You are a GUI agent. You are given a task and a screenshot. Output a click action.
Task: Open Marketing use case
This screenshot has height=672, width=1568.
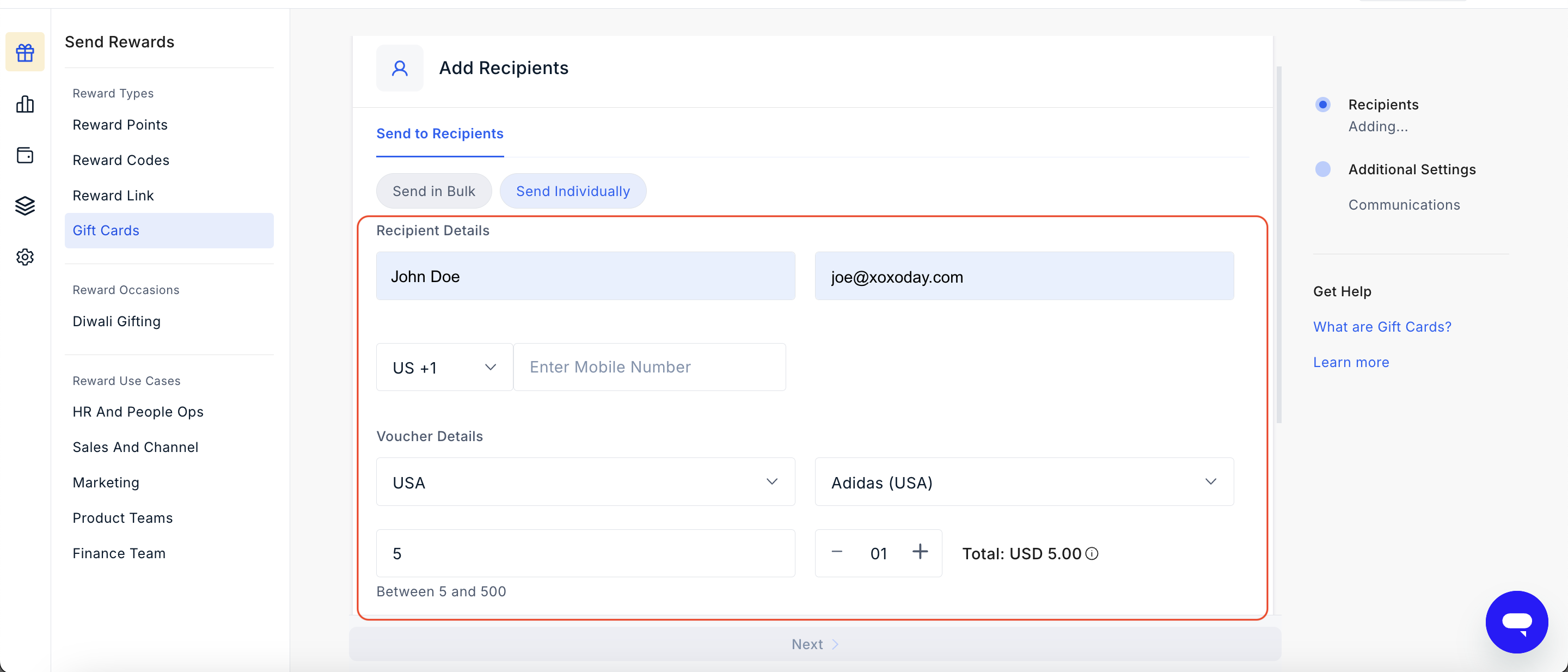click(106, 482)
